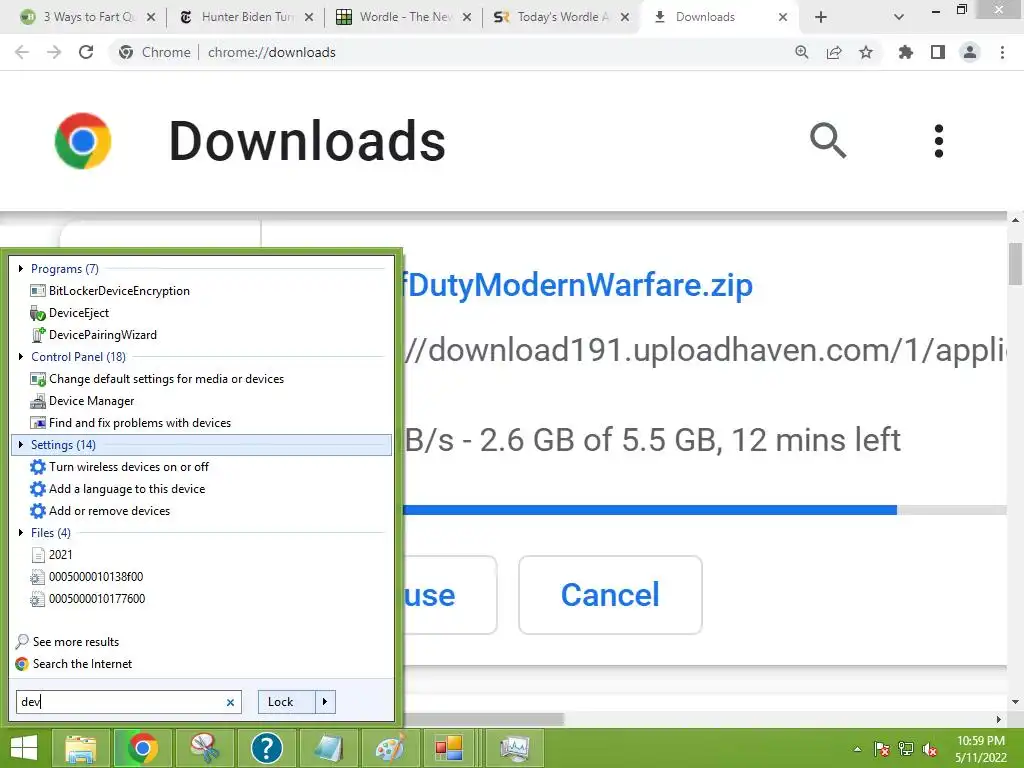Go forward in Chrome

click(x=54, y=52)
